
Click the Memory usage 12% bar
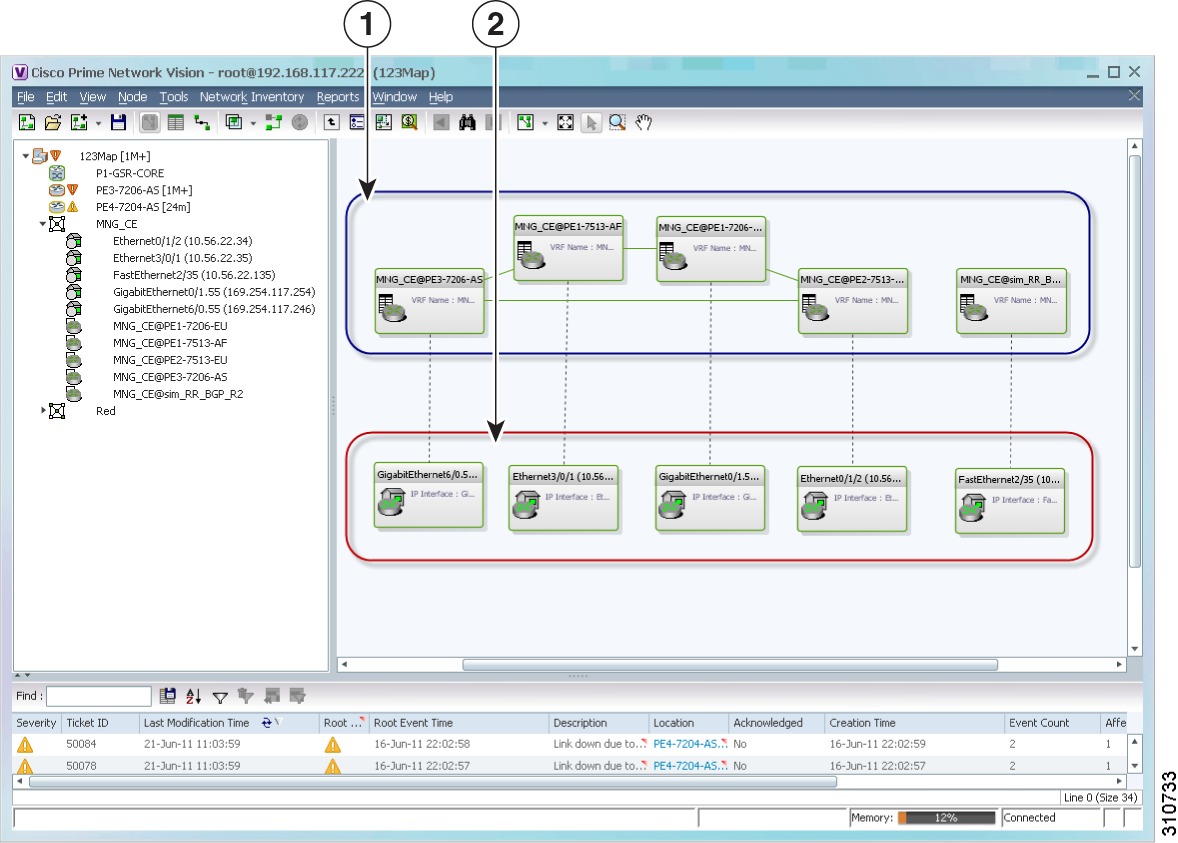(x=945, y=817)
